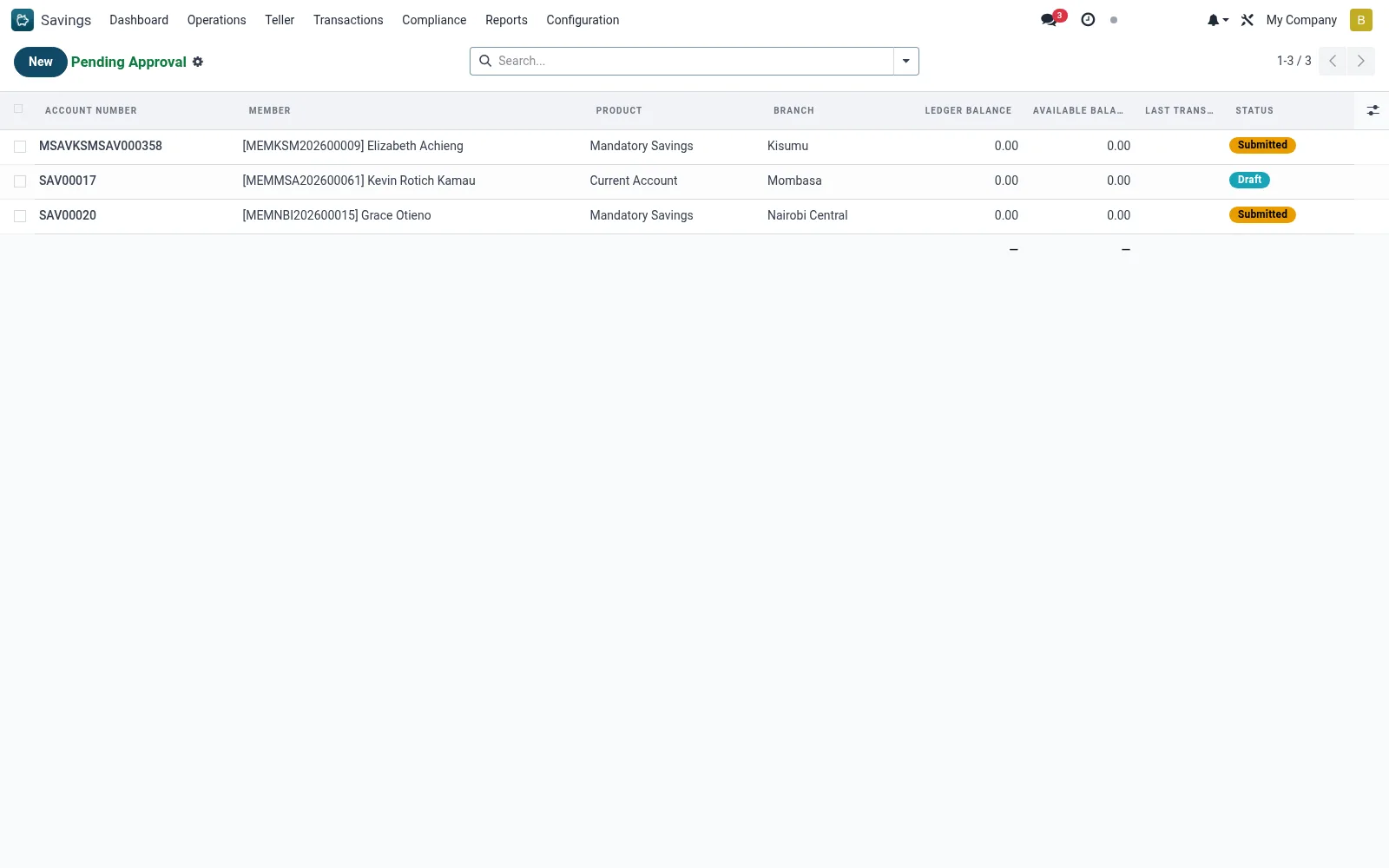Click member Elizabeth Achieng

click(352, 146)
